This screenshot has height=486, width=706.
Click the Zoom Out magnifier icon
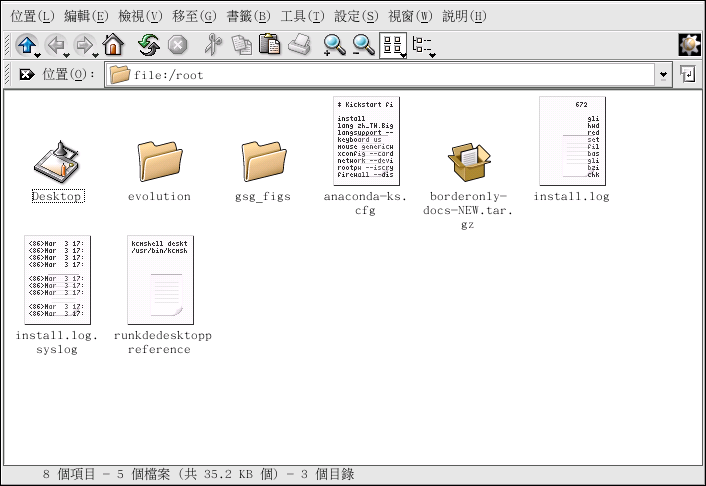[x=363, y=45]
